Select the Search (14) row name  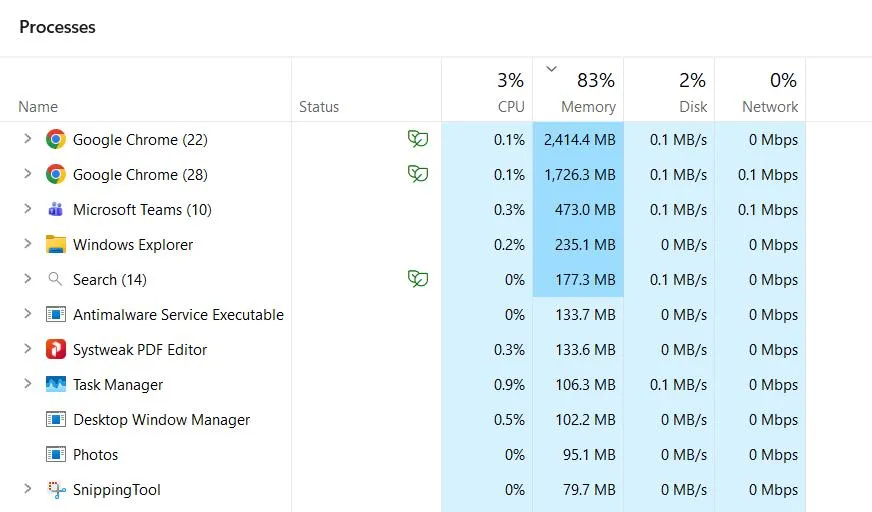coord(110,280)
